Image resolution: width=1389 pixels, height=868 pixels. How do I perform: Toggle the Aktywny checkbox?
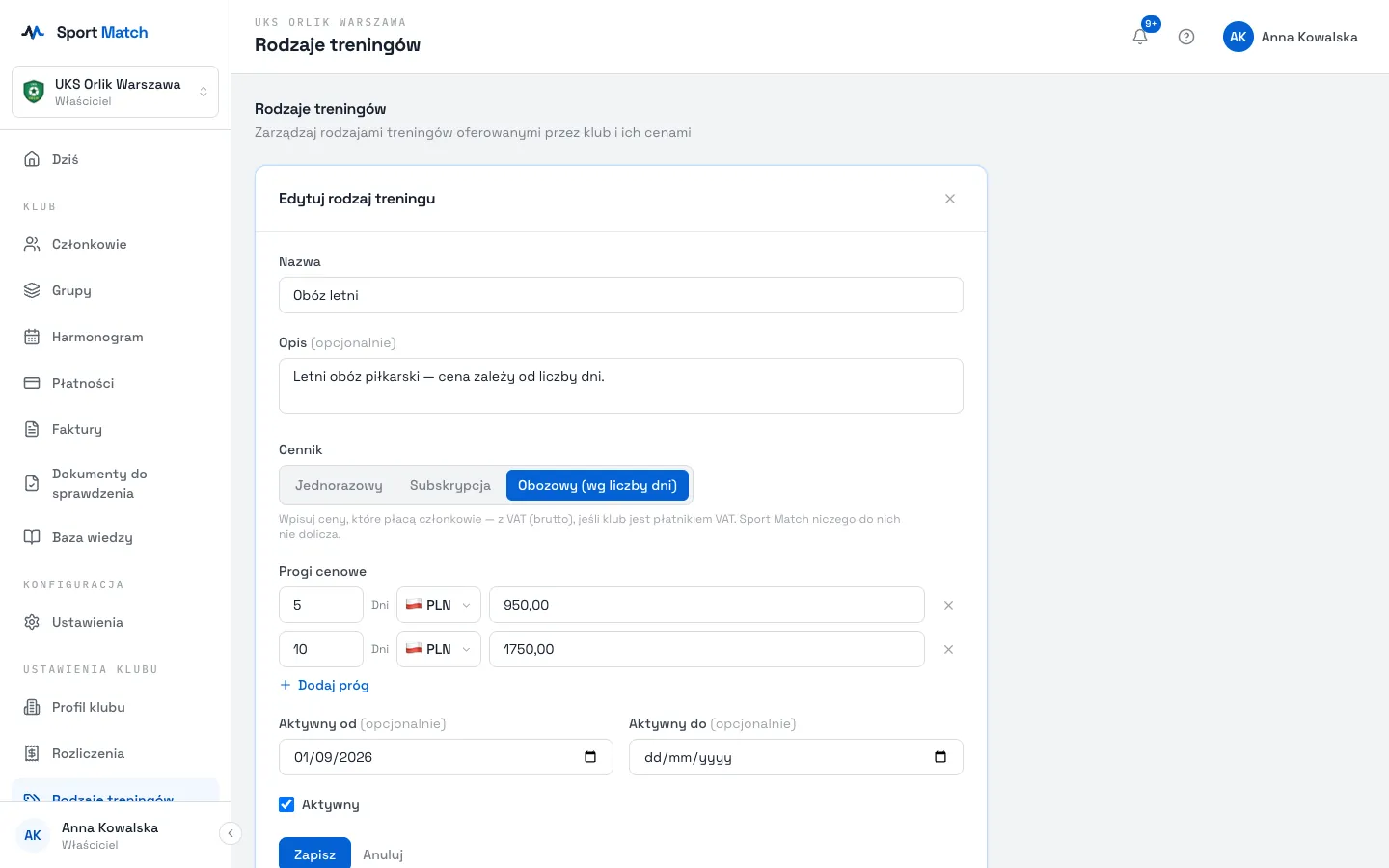[286, 804]
